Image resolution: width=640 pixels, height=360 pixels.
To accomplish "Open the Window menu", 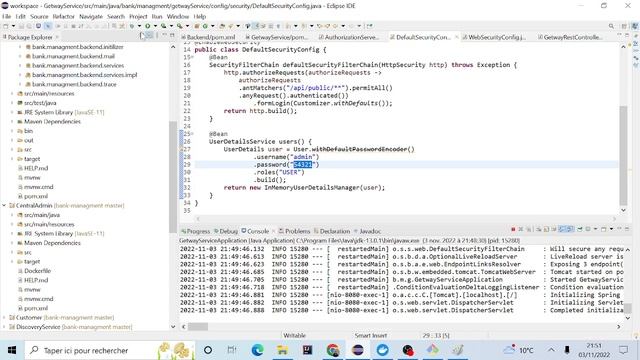I will [178, 16].
